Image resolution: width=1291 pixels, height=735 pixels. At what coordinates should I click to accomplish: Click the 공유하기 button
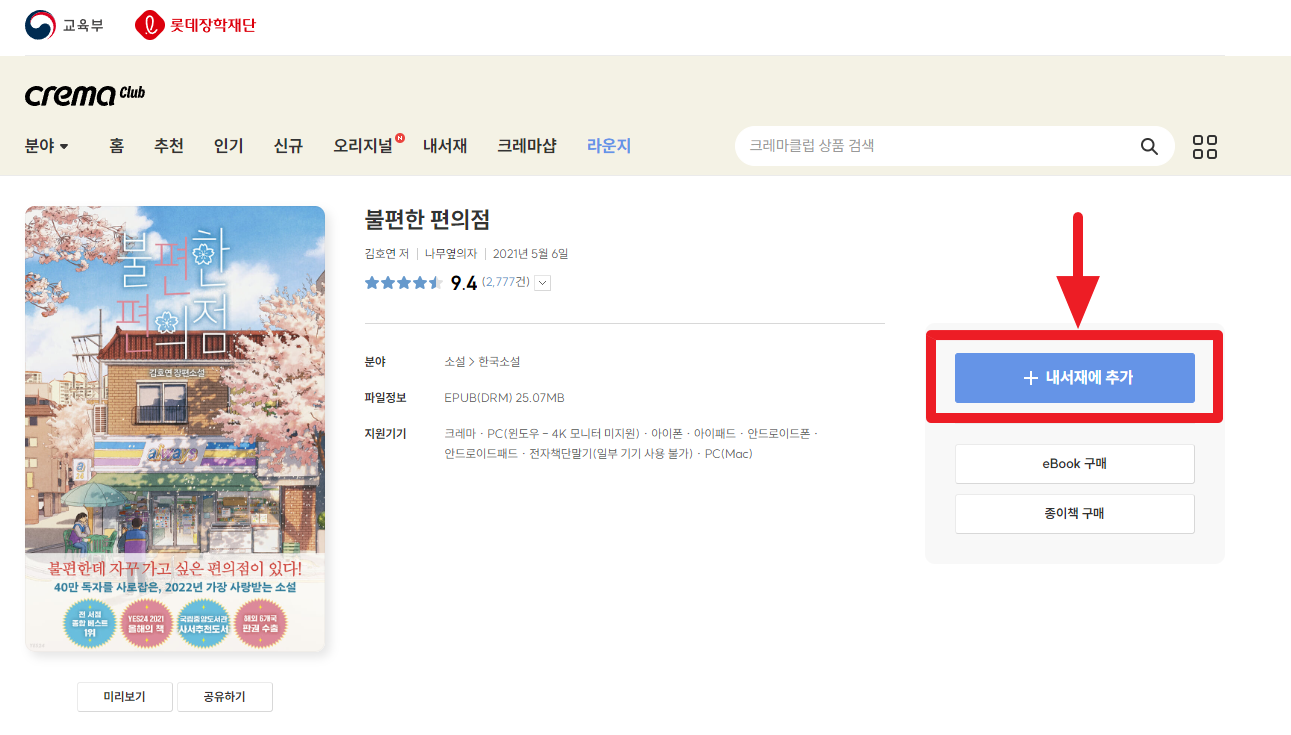click(x=225, y=697)
